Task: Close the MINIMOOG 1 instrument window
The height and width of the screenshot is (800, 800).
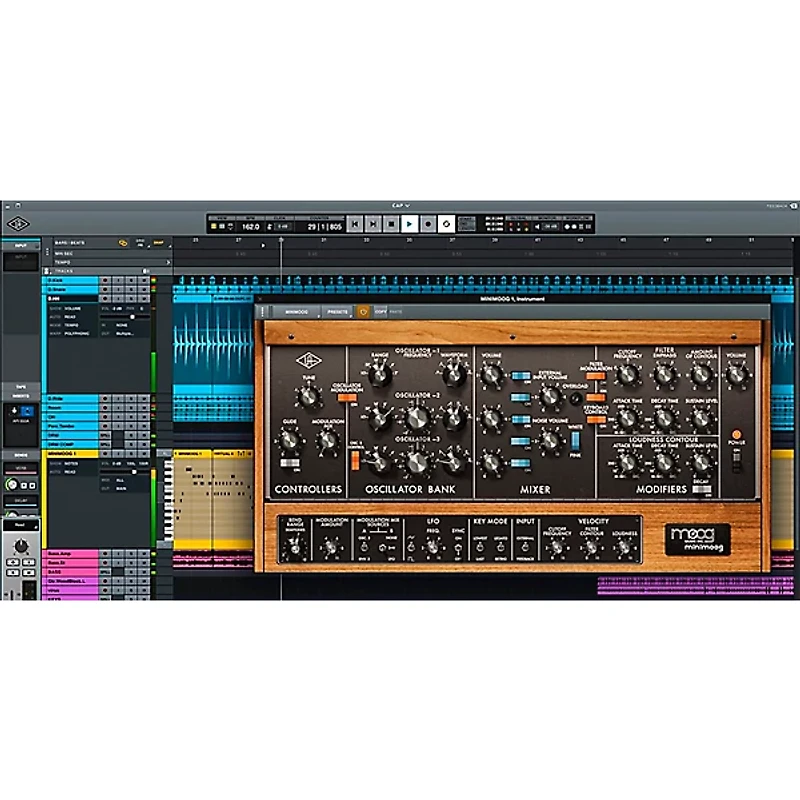Action: click(260, 299)
